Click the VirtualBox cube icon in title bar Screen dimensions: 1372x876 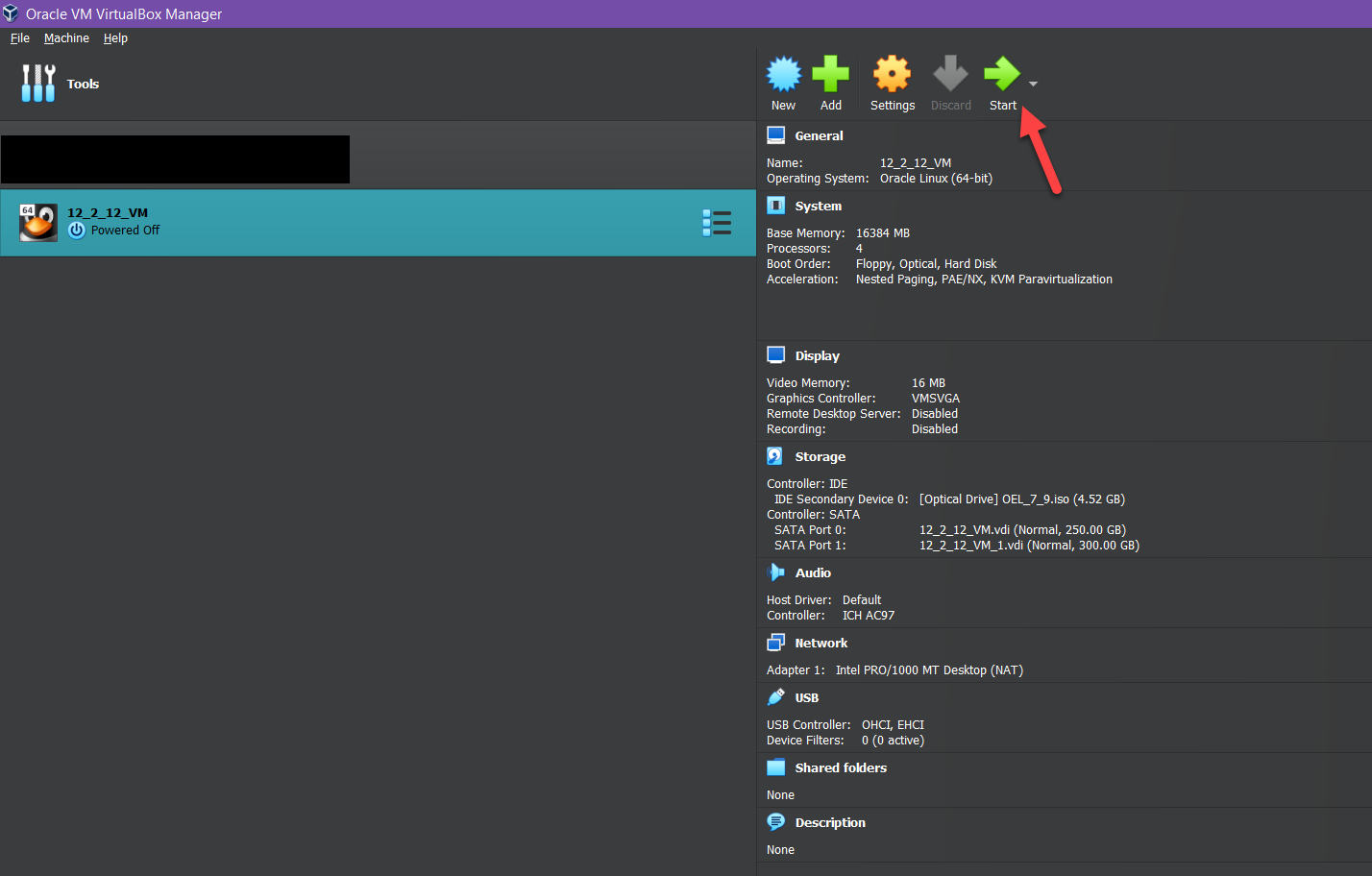pyautogui.click(x=11, y=13)
